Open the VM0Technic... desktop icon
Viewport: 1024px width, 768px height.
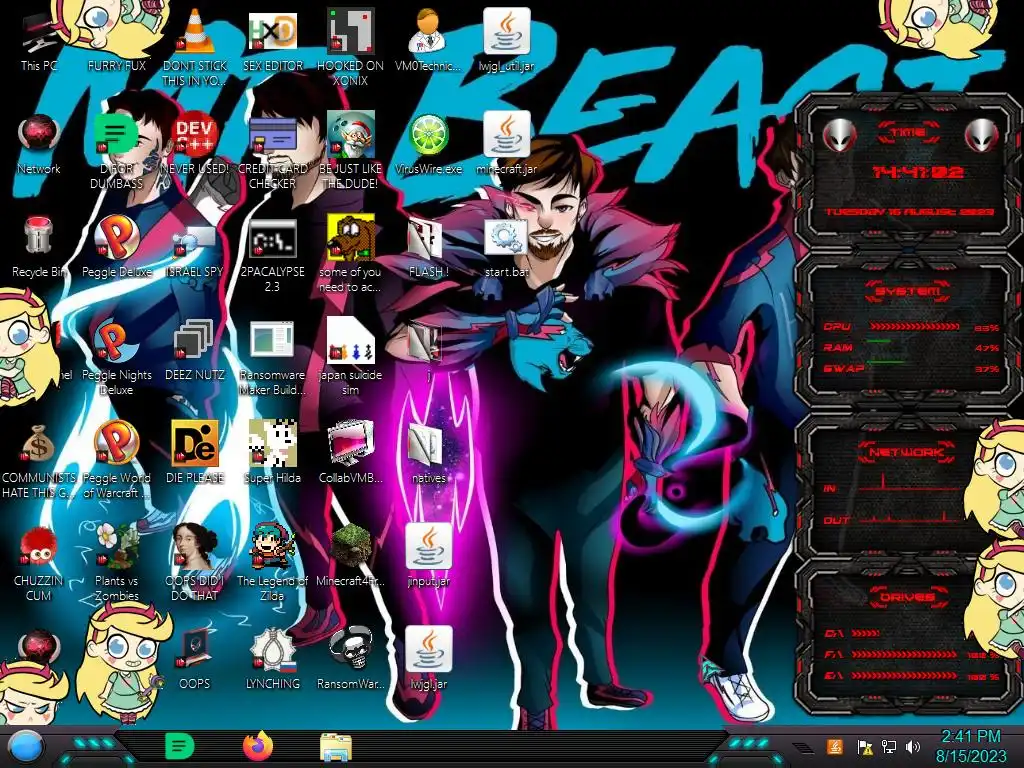click(428, 31)
